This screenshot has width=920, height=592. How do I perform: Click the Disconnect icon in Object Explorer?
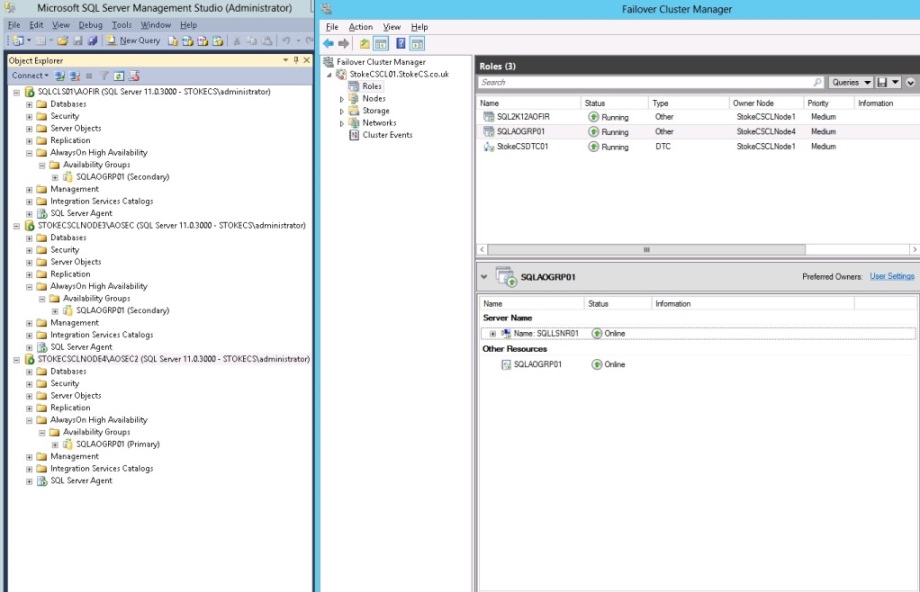tap(75, 76)
